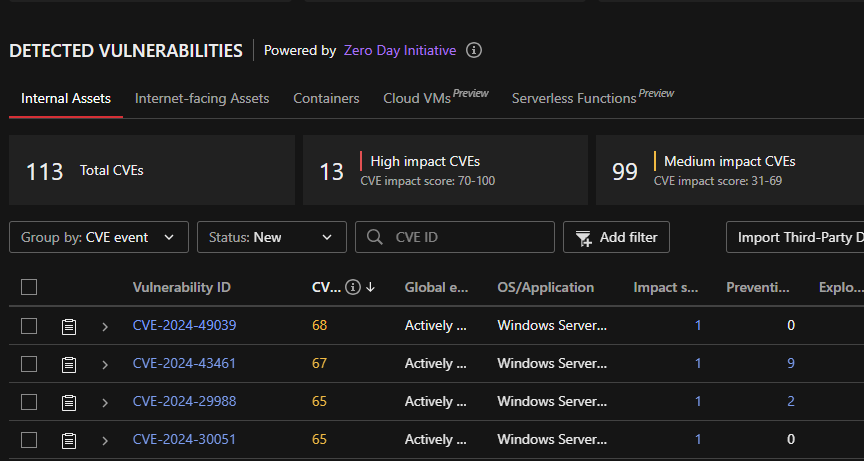Click the sort arrow in CVE score column
This screenshot has height=461, width=864.
(x=370, y=288)
